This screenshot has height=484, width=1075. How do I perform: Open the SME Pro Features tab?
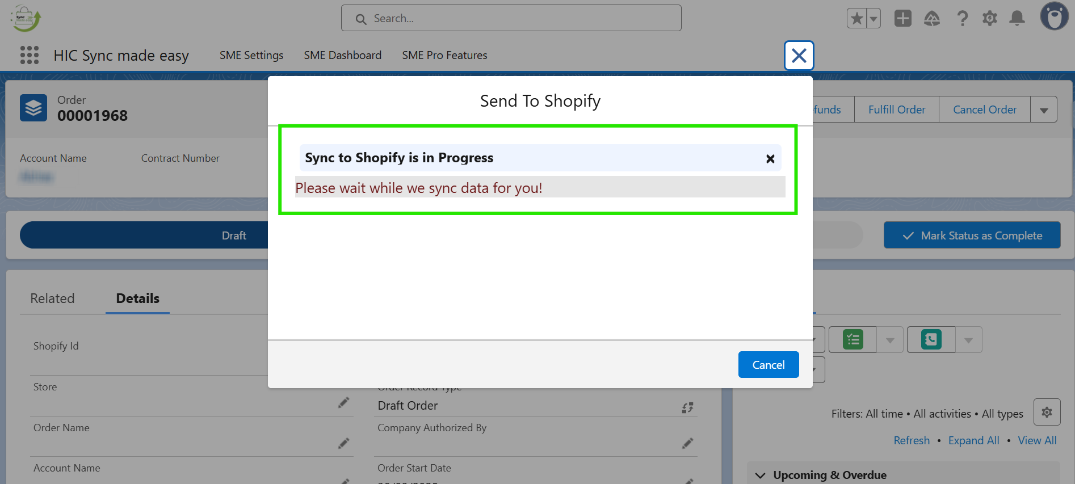445,55
